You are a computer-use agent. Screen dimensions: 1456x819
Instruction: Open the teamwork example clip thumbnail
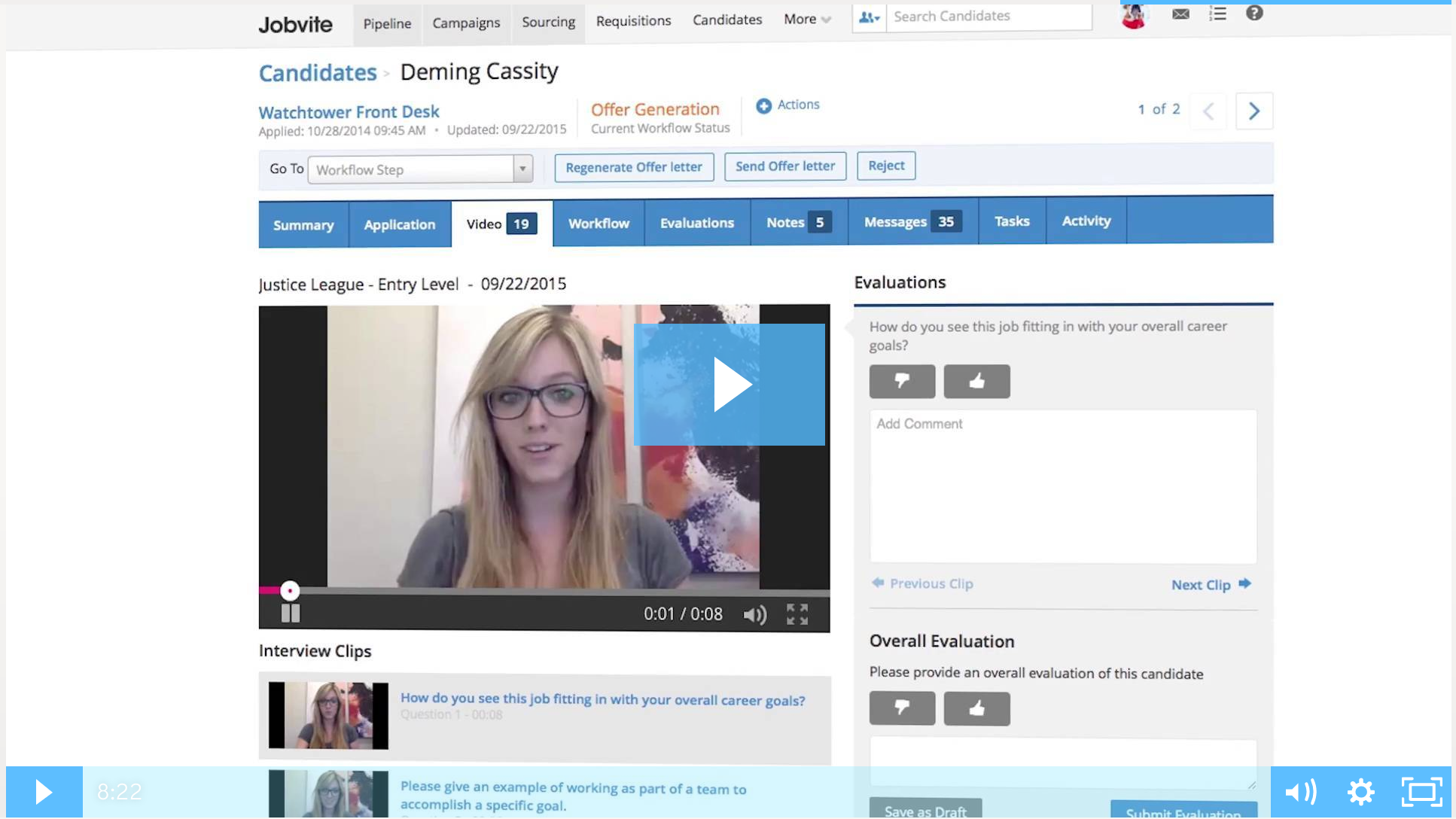[328, 793]
